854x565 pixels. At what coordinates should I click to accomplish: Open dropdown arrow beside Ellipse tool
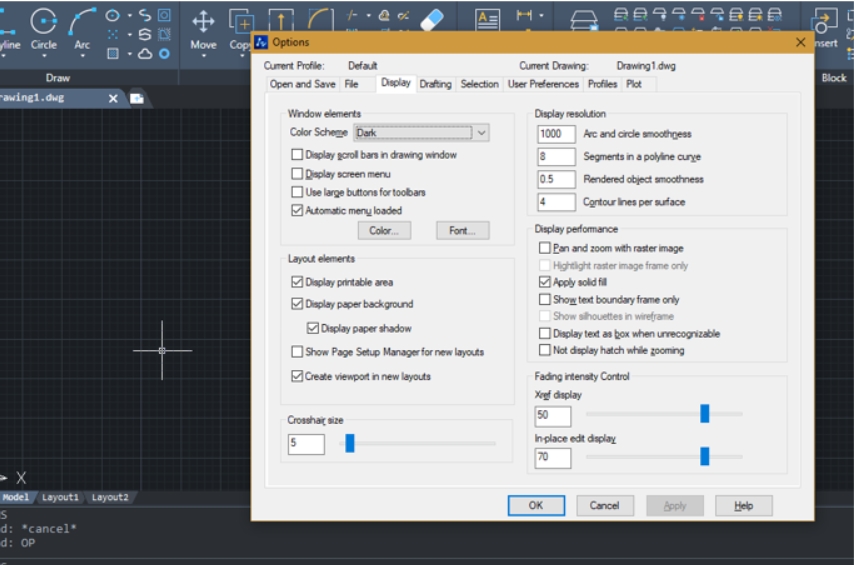coord(129,15)
